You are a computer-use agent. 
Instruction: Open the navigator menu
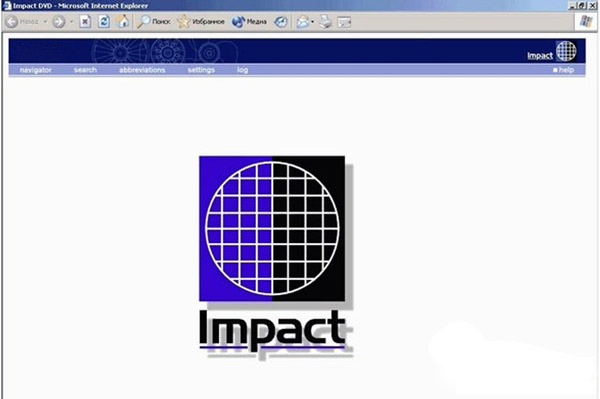point(36,70)
